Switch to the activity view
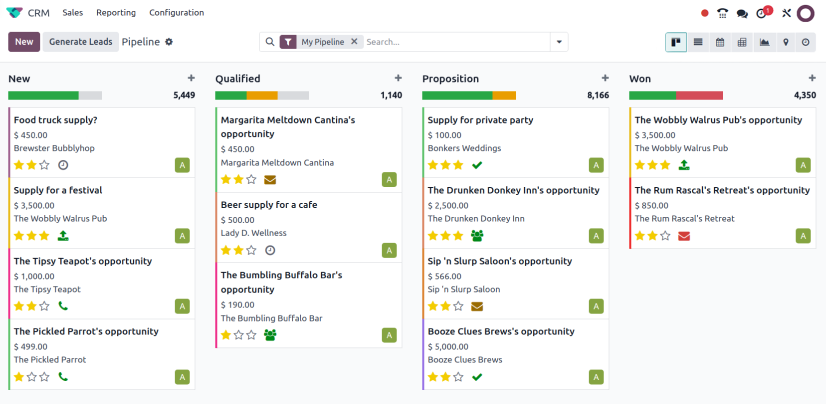Screen dimensions: 826x404 806,42
